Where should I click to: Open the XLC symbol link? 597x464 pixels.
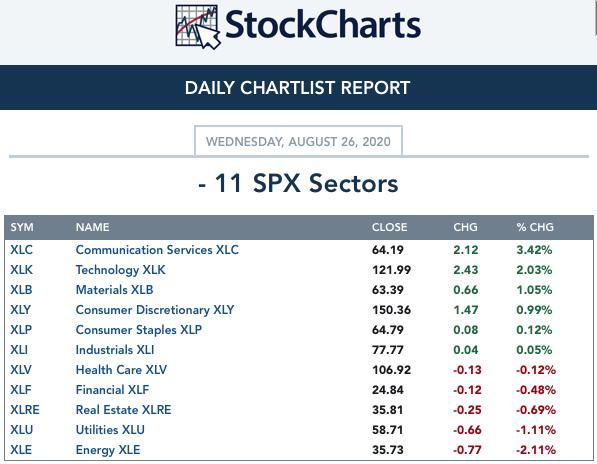(x=21, y=250)
